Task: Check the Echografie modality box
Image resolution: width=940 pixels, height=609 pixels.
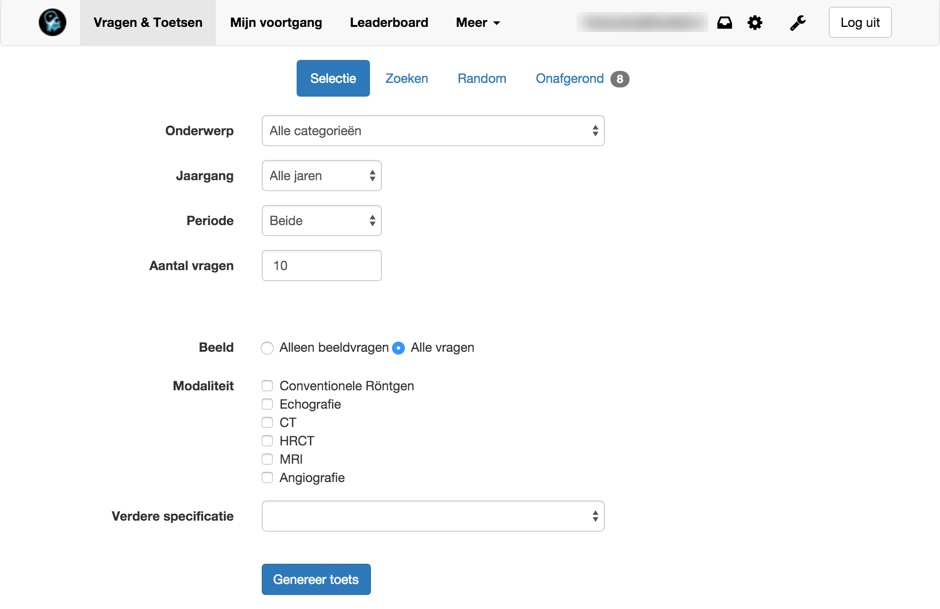Action: [x=267, y=404]
